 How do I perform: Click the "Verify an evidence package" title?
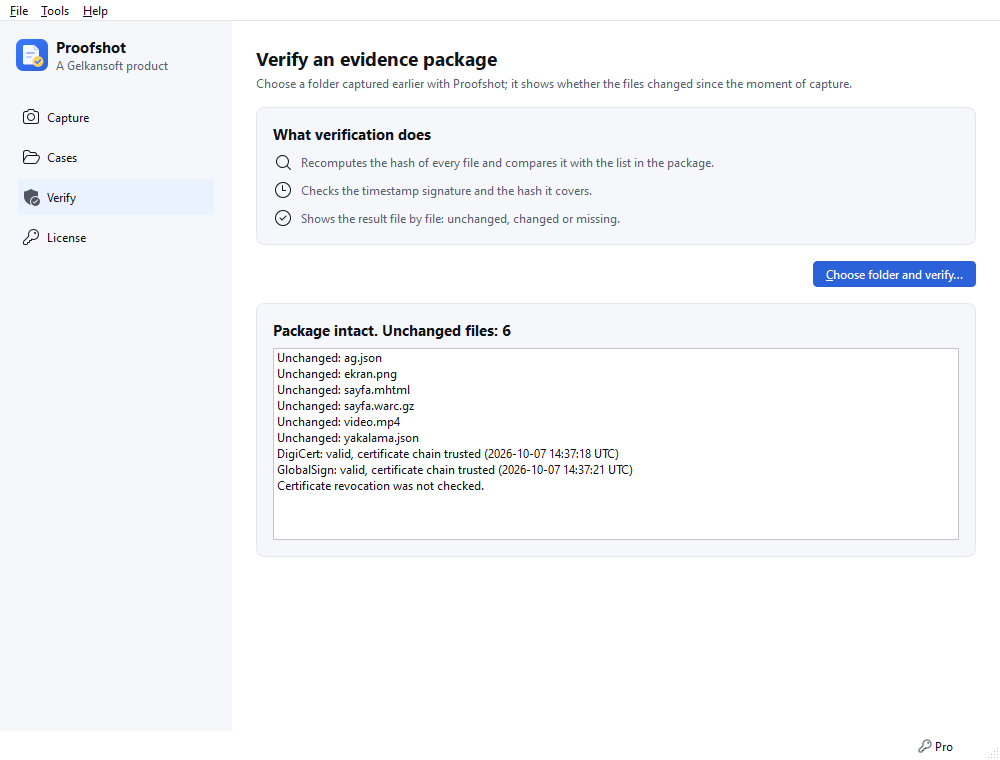376,59
